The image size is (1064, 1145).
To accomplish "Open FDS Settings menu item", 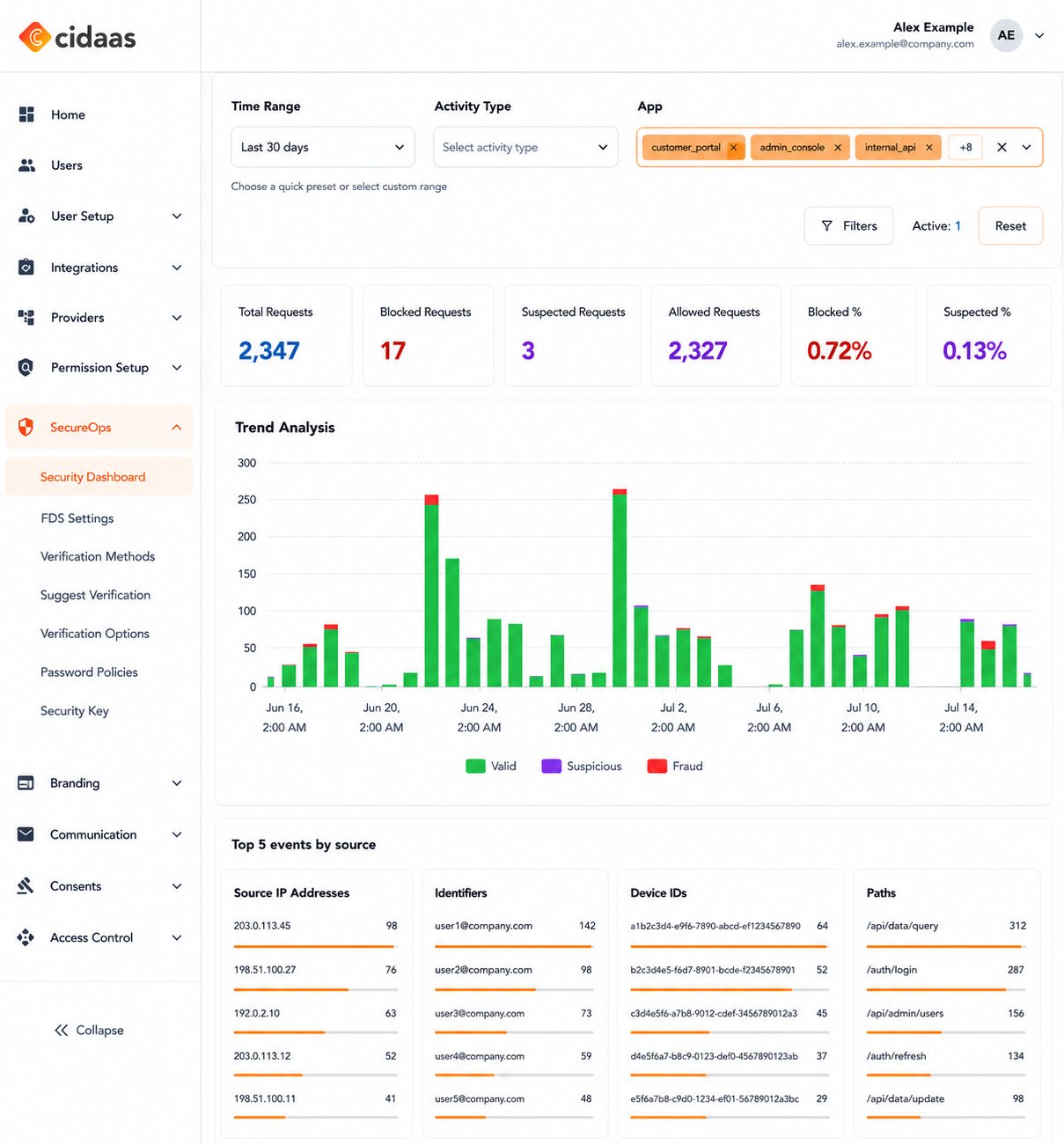I will tap(77, 518).
